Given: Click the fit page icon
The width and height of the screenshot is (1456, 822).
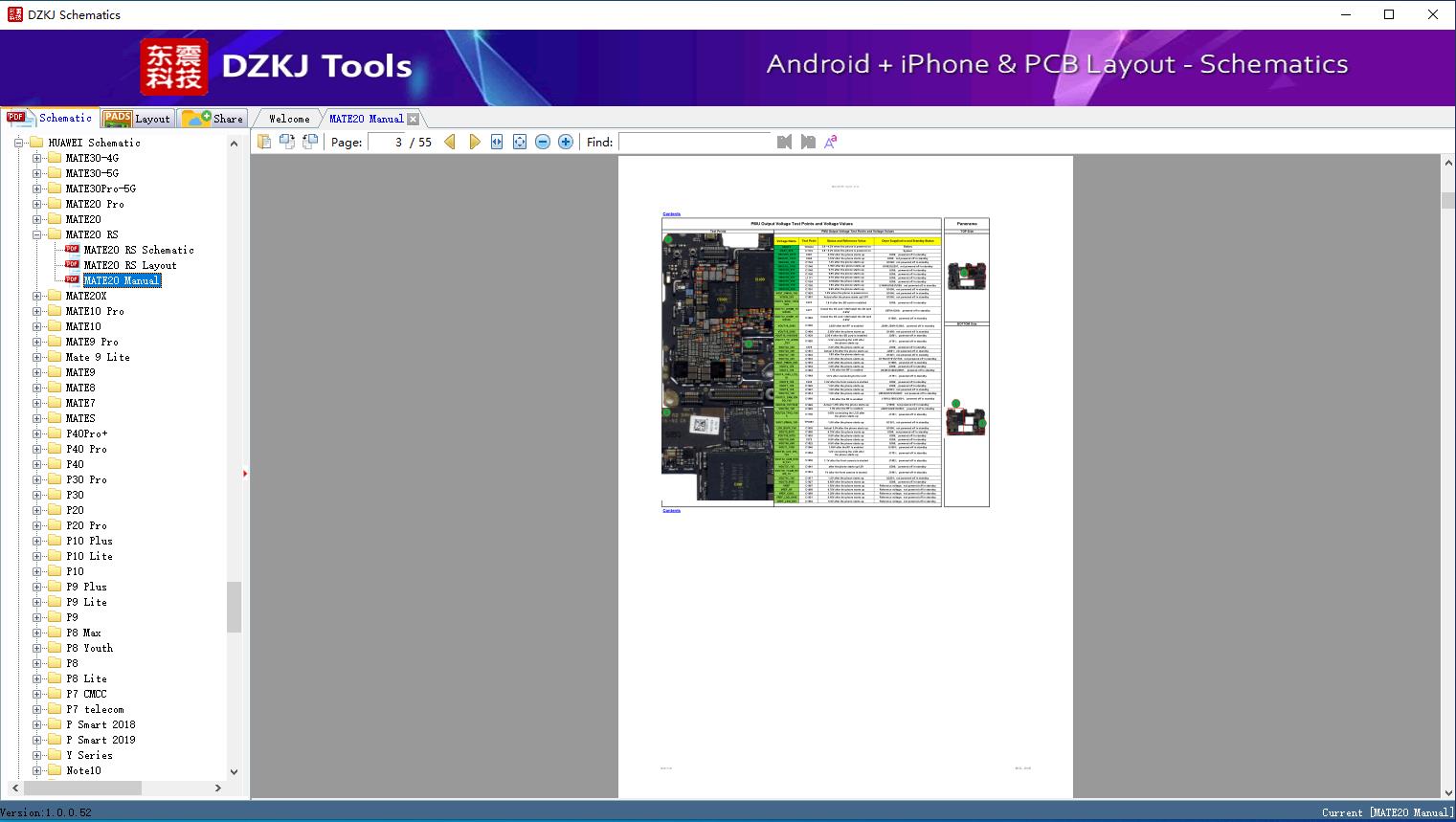Looking at the screenshot, I should click(520, 142).
